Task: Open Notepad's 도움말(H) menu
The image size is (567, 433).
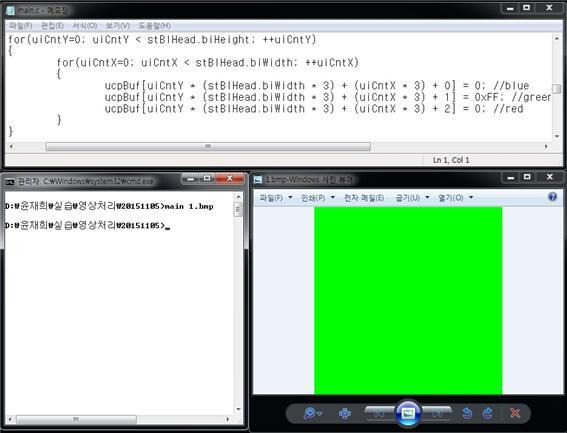Action: click(154, 26)
